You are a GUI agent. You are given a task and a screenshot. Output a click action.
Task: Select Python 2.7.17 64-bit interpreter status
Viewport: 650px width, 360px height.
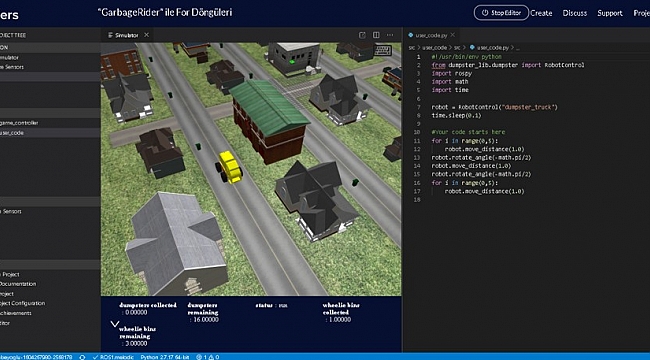pos(165,357)
